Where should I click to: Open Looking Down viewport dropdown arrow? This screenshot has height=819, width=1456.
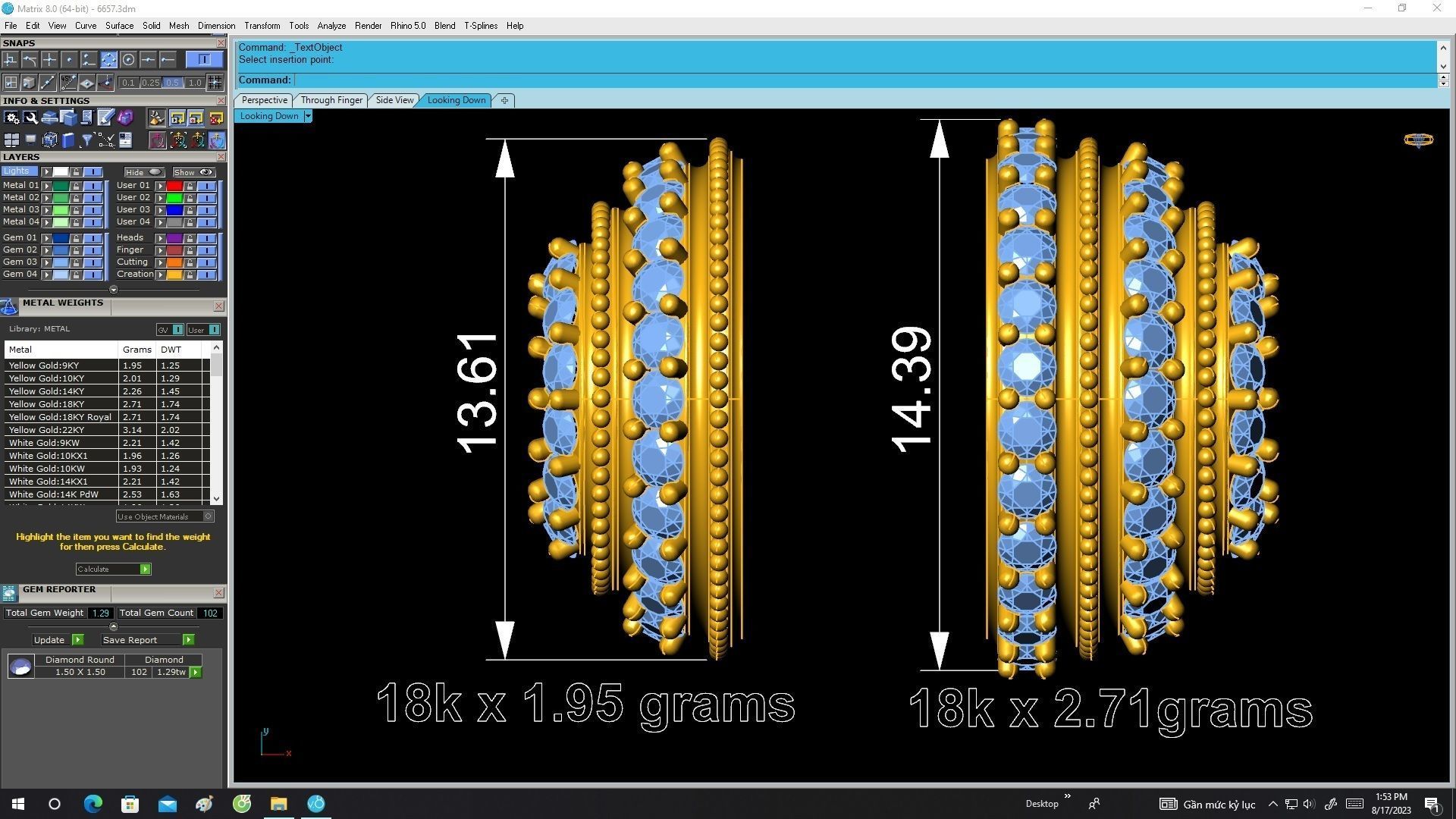(308, 116)
